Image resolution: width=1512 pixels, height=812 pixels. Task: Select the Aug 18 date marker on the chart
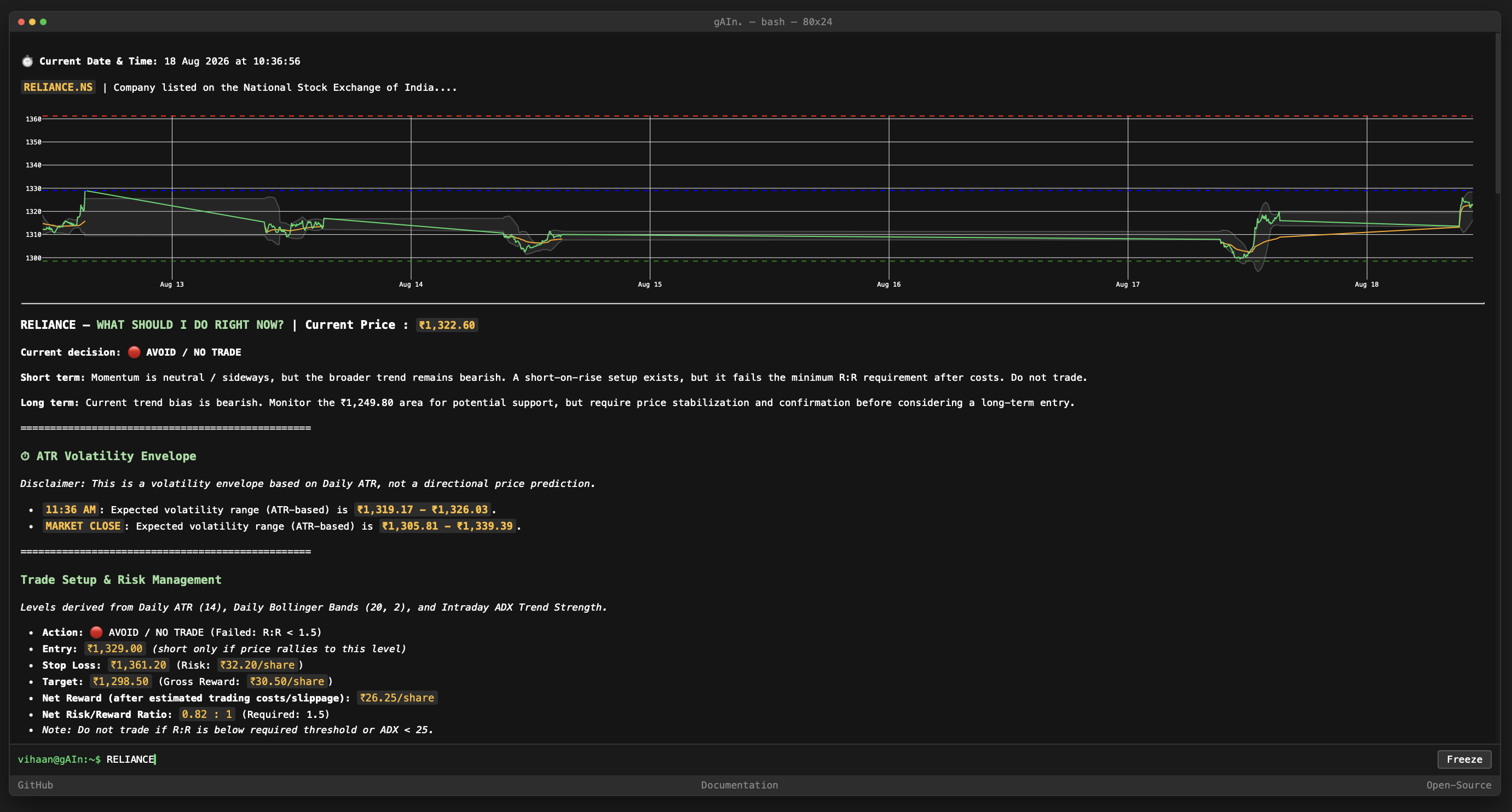1366,285
